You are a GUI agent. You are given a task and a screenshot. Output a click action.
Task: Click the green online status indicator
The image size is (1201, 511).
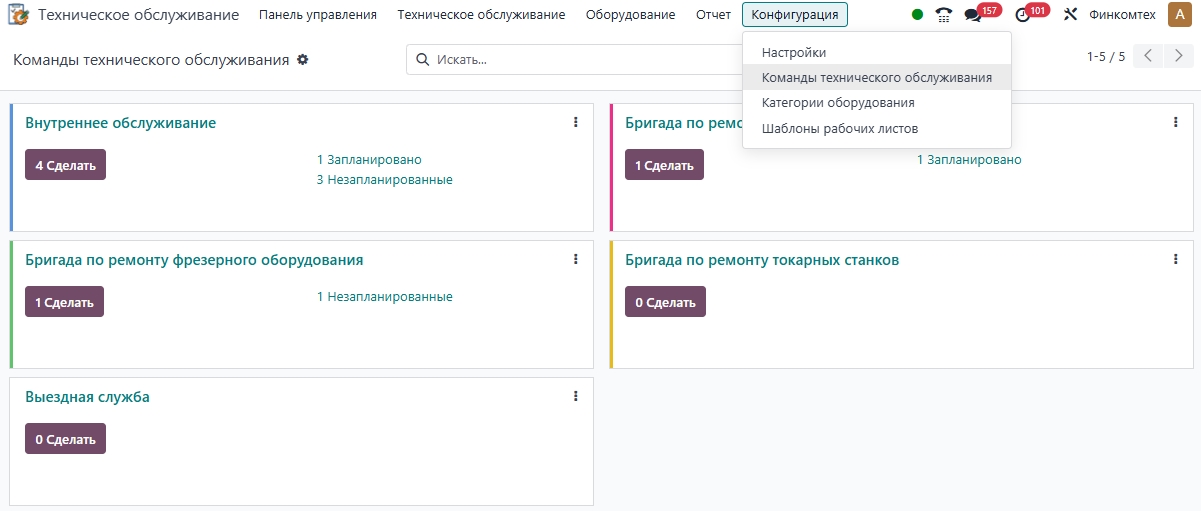917,15
